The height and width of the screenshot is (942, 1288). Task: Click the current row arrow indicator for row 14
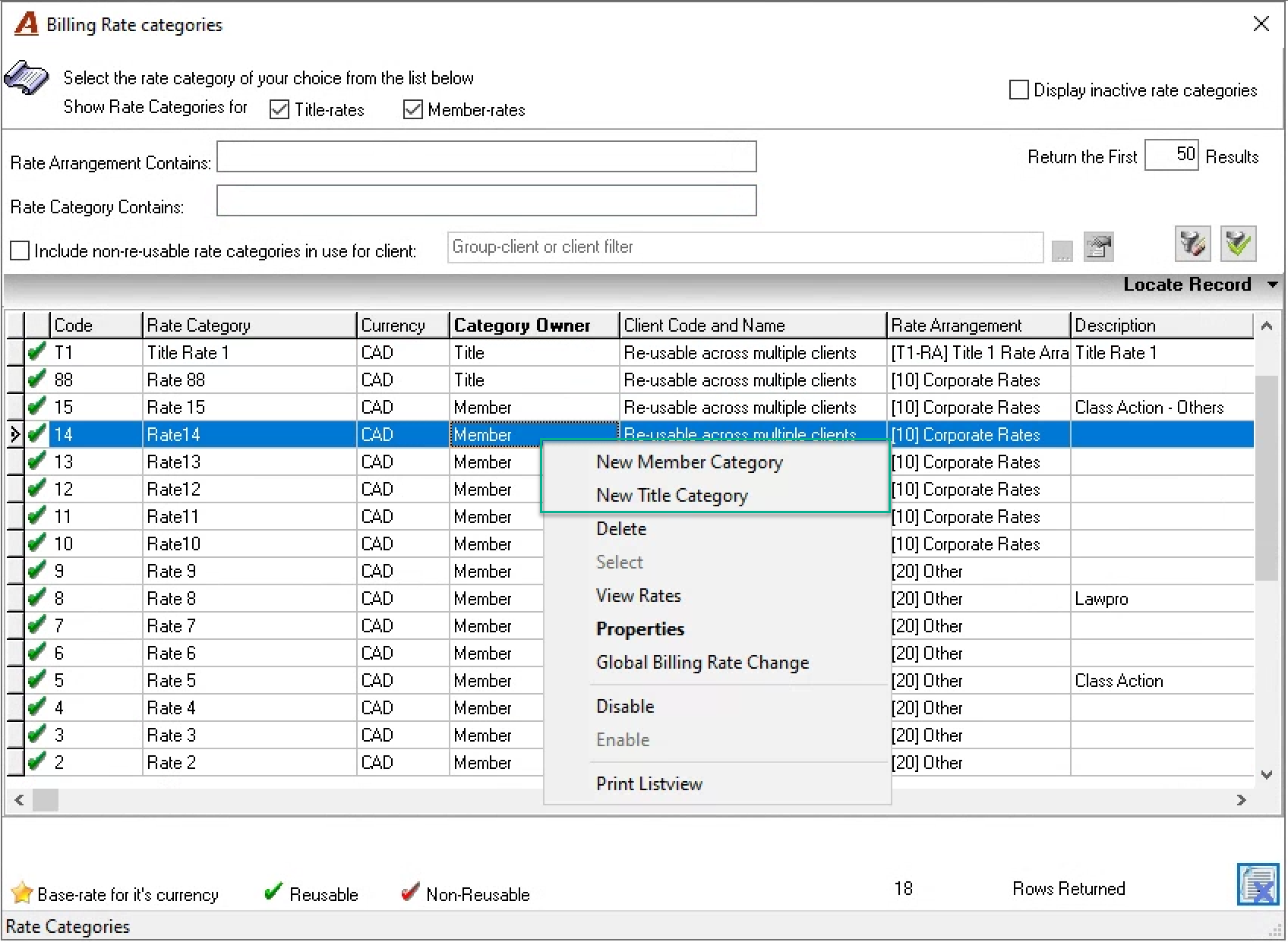(14, 434)
